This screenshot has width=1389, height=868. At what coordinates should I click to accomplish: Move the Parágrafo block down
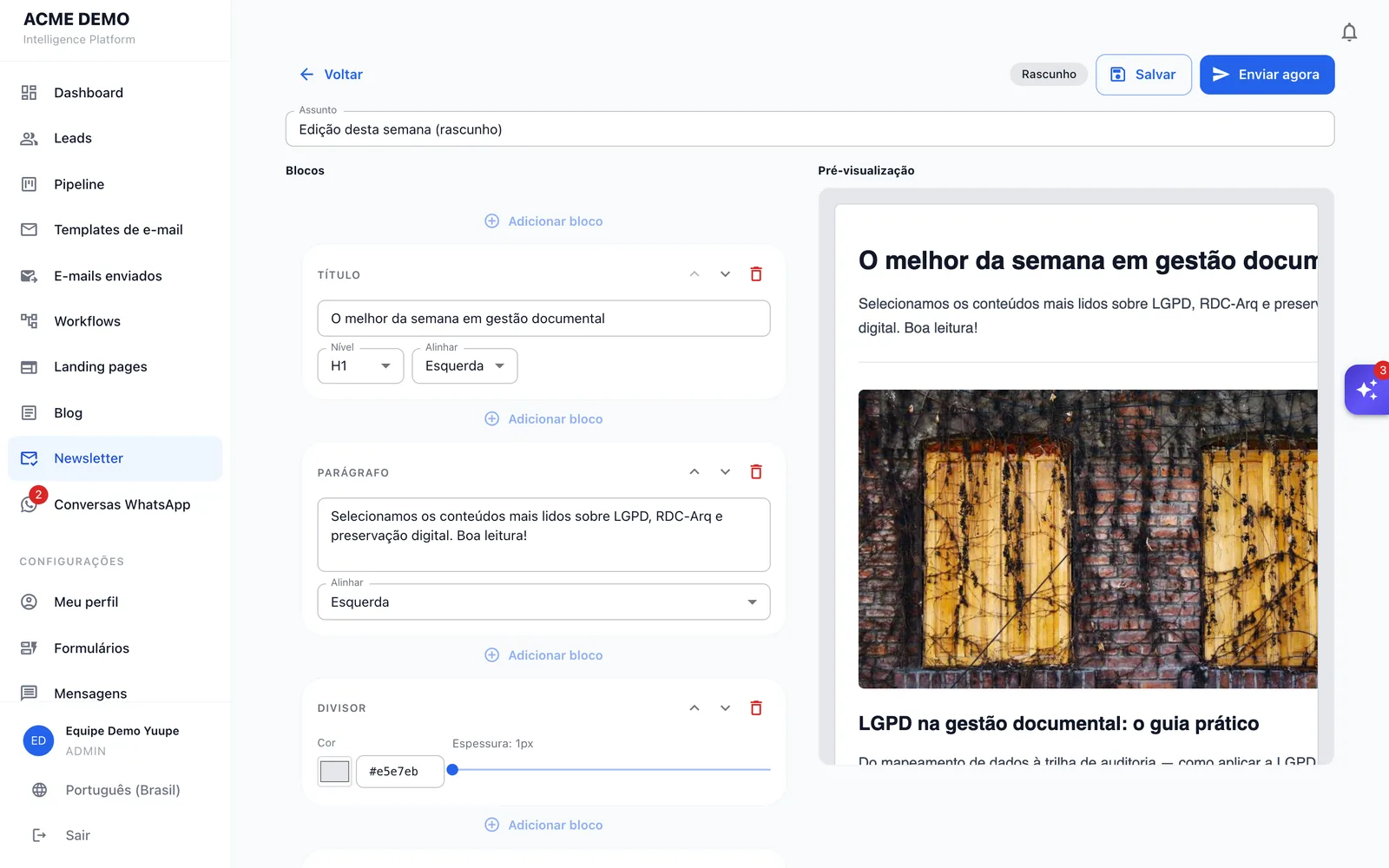click(x=725, y=472)
